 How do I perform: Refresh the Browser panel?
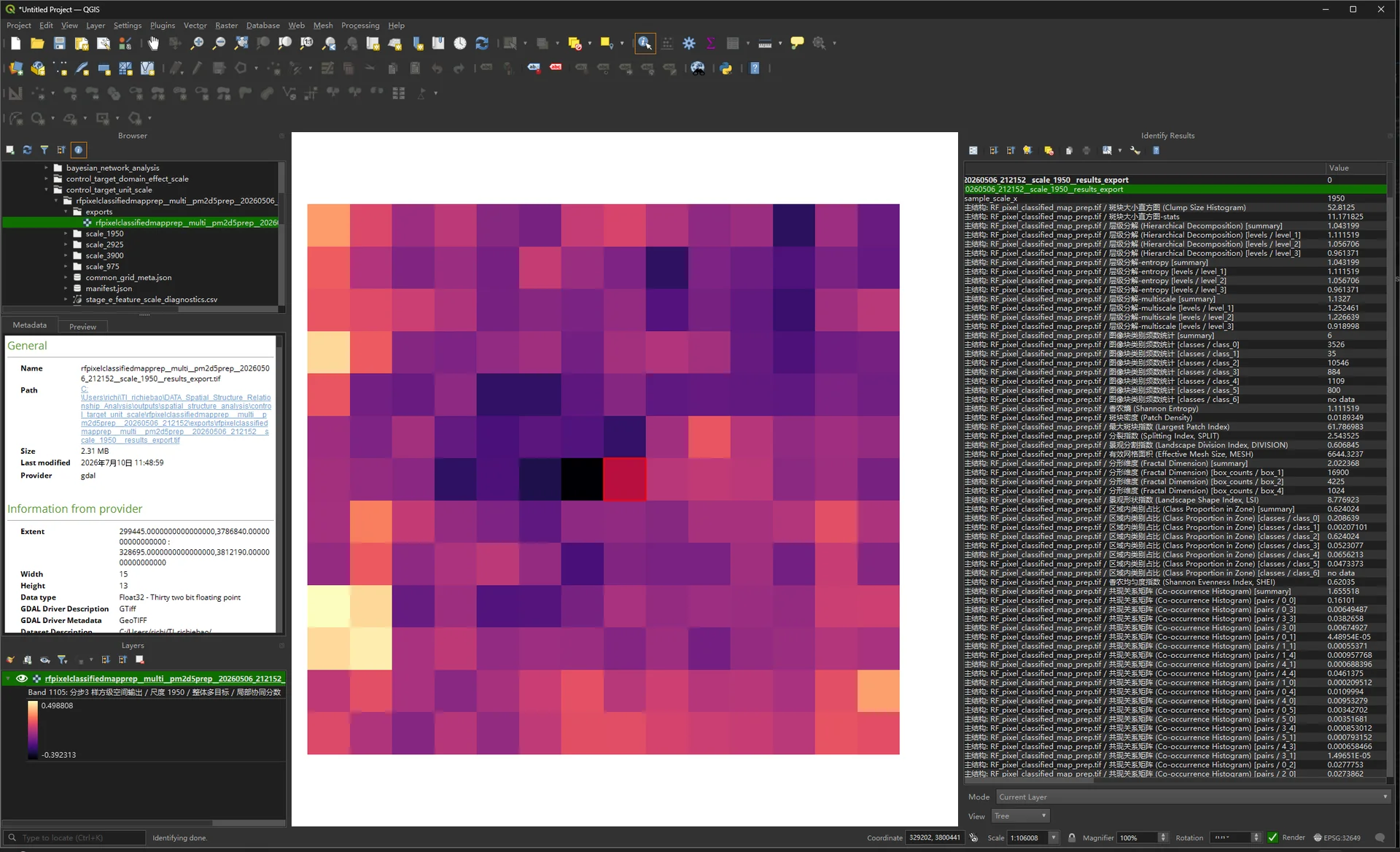click(x=27, y=150)
